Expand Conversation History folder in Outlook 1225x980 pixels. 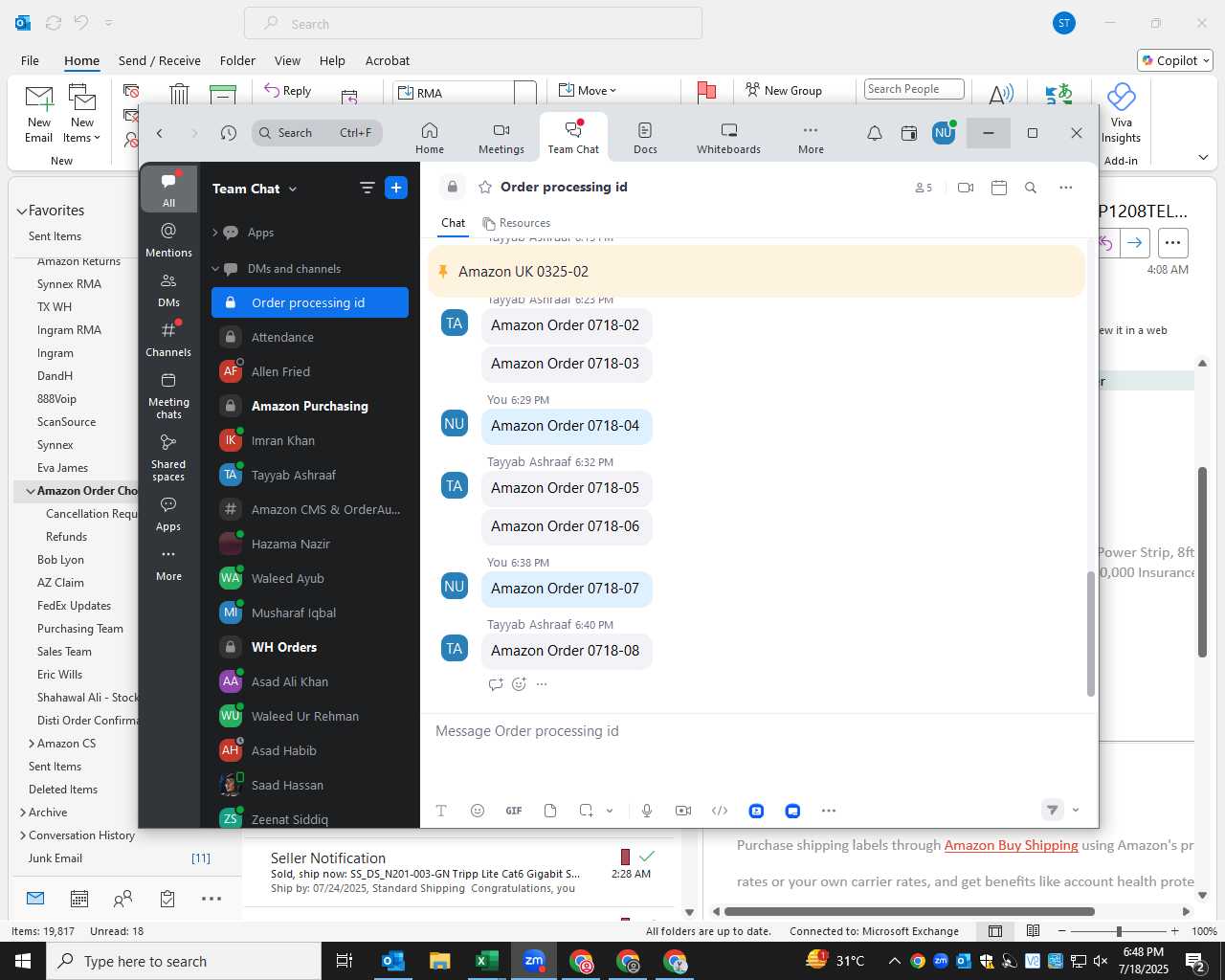[x=23, y=835]
